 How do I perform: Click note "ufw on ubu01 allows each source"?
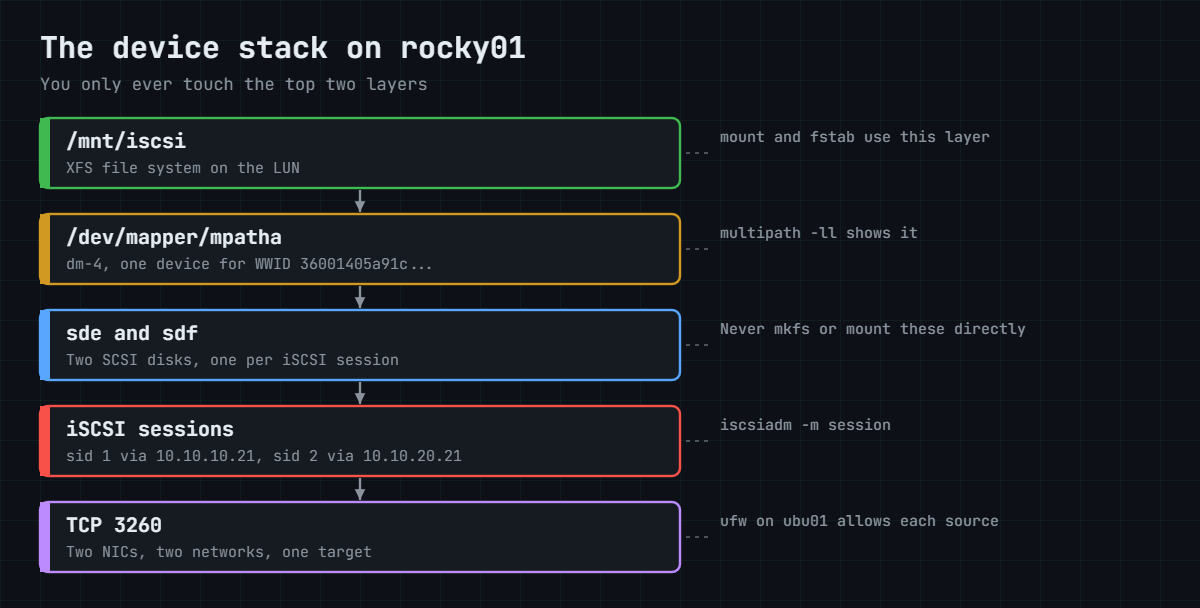(859, 521)
